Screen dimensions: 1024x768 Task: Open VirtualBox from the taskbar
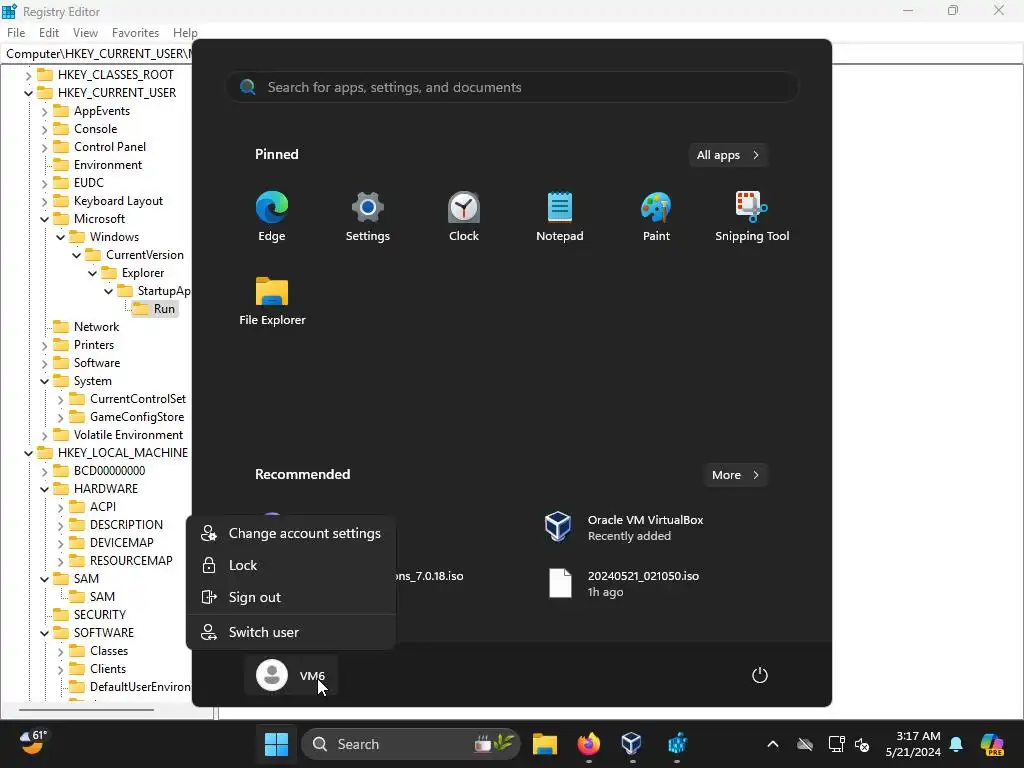[x=632, y=744]
